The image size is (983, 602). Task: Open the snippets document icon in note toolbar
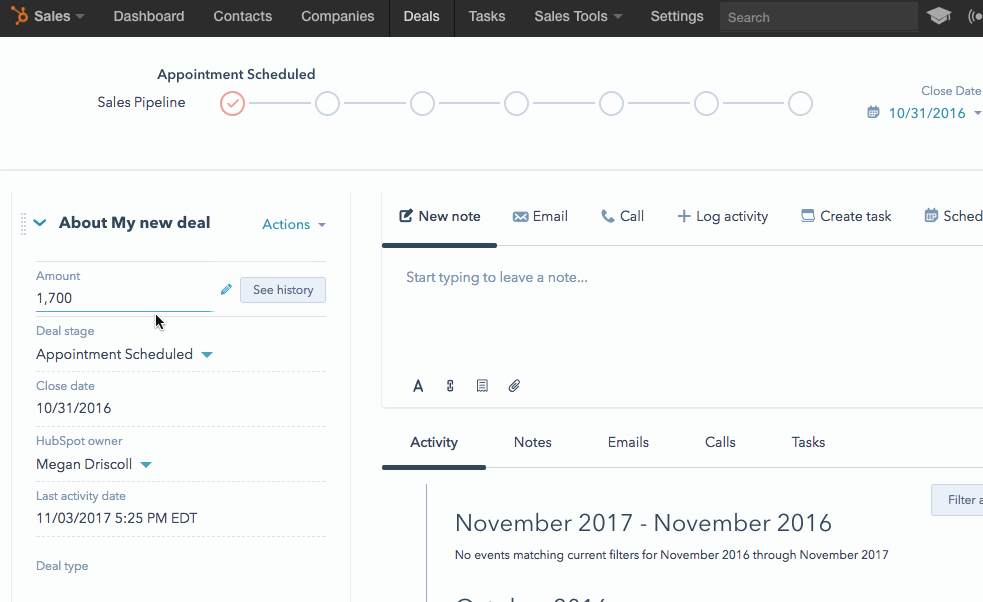click(482, 386)
